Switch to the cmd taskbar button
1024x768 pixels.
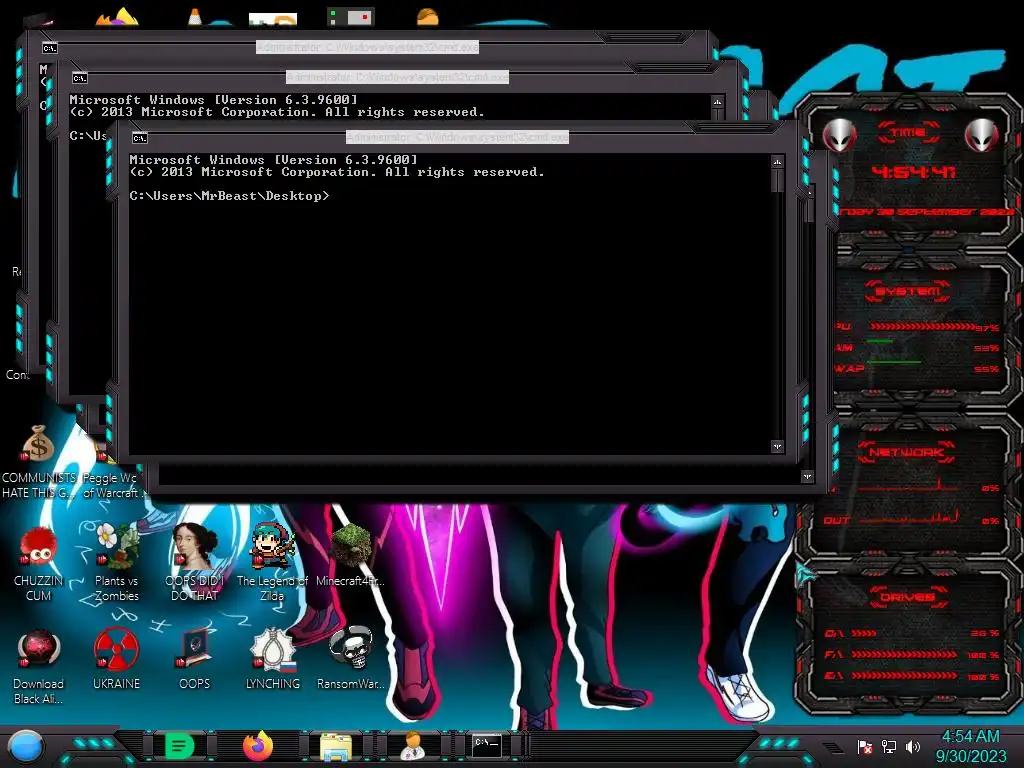tap(487, 745)
